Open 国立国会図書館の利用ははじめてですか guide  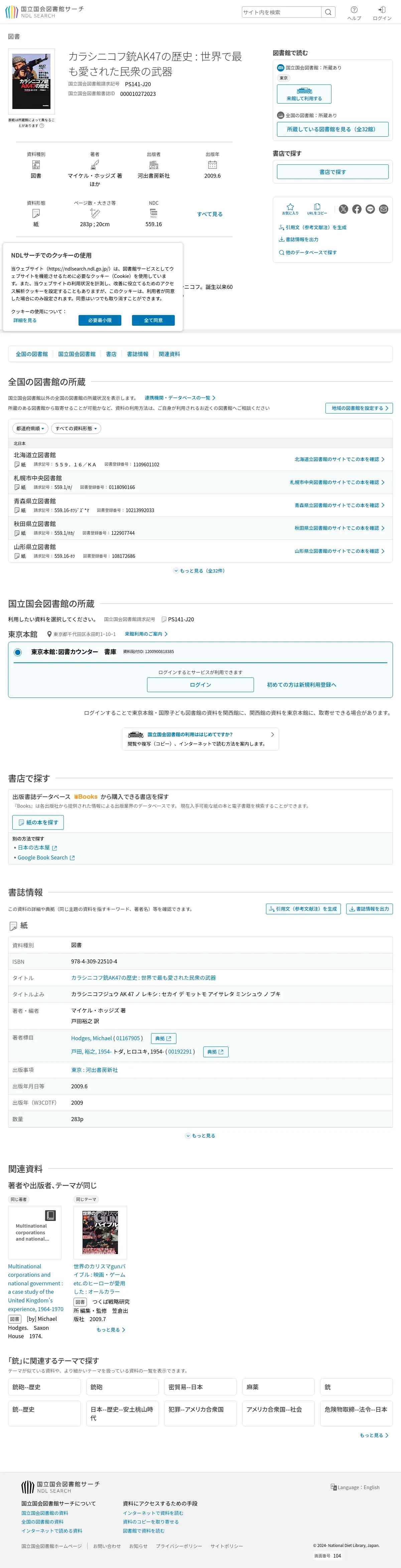click(200, 739)
